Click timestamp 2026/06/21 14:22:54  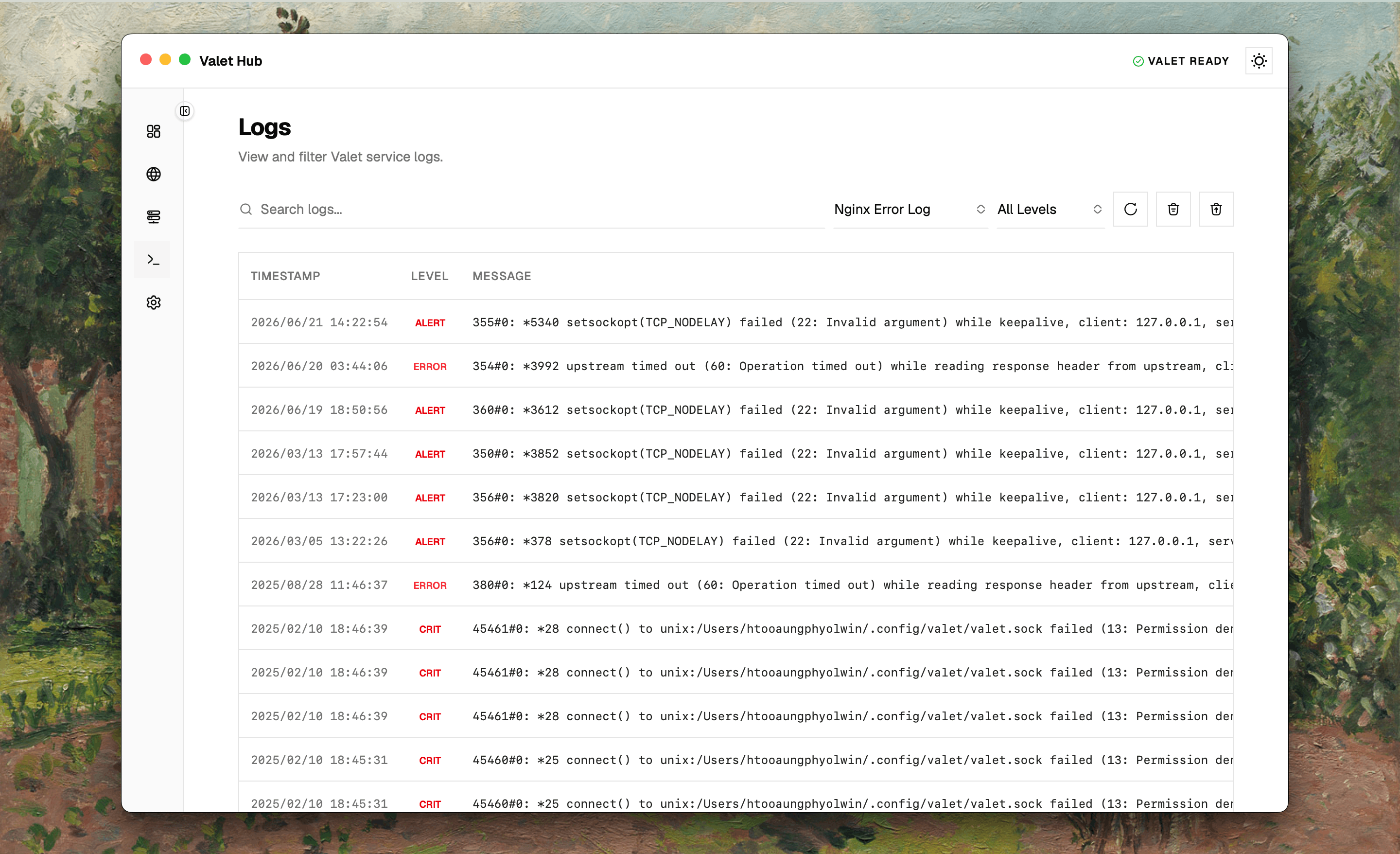point(319,322)
